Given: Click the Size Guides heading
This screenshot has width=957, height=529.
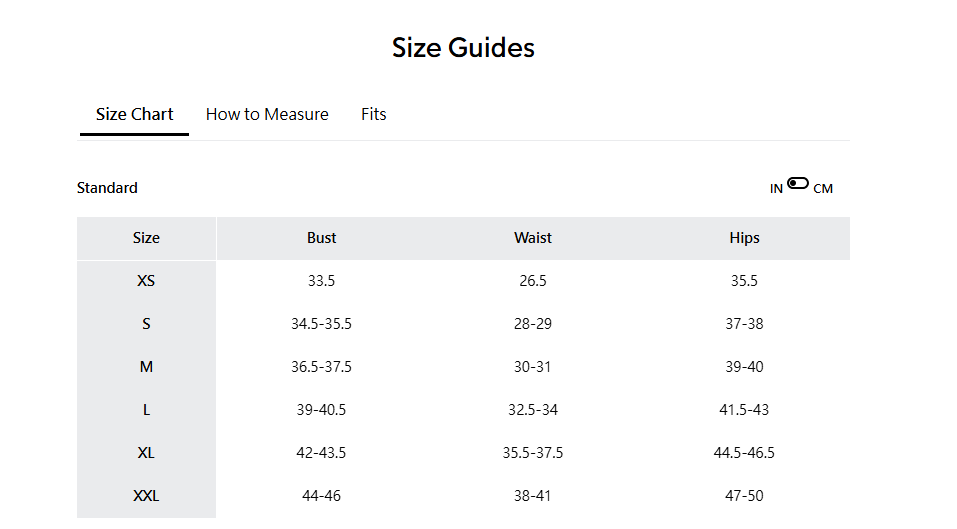Looking at the screenshot, I should pyautogui.click(x=463, y=47).
